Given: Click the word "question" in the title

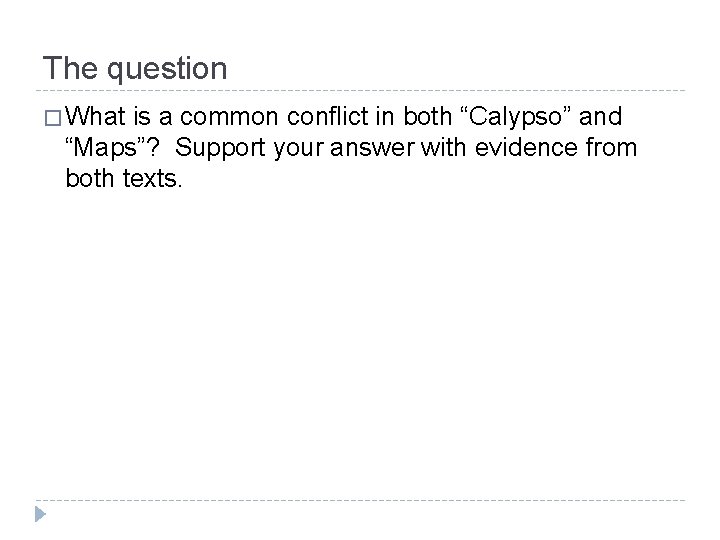Looking at the screenshot, I should (x=167, y=70).
